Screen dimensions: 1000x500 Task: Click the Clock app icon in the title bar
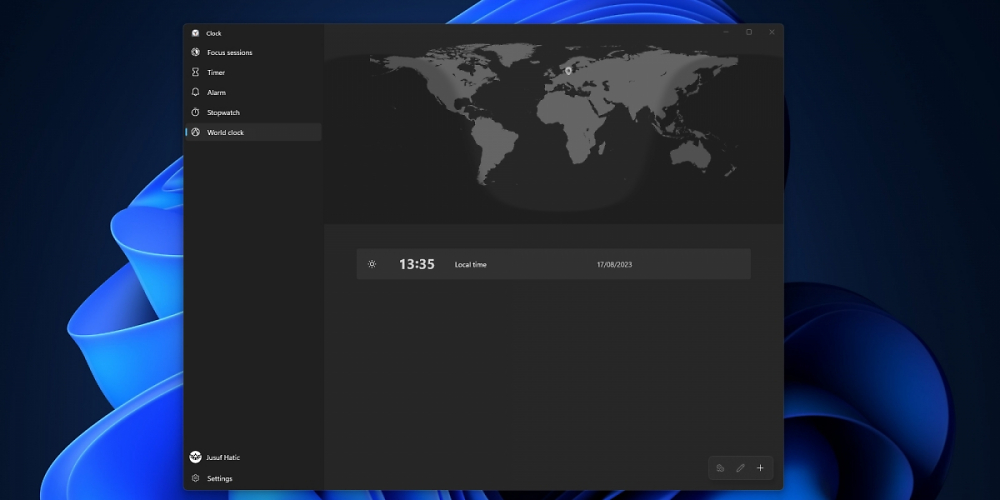pos(195,33)
